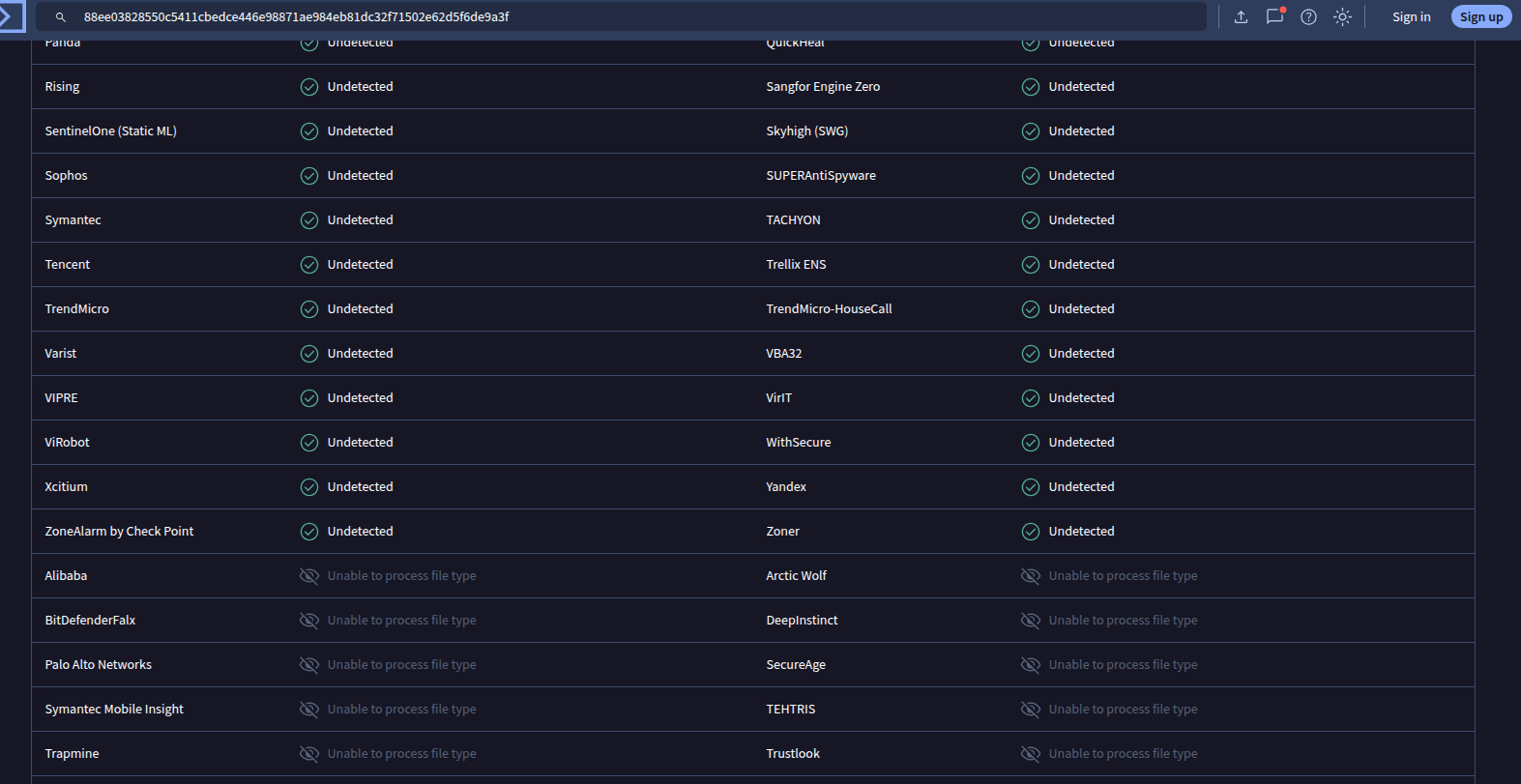This screenshot has width=1521, height=784.
Task: Click the Xcitium undetected check icon
Action: click(x=309, y=487)
